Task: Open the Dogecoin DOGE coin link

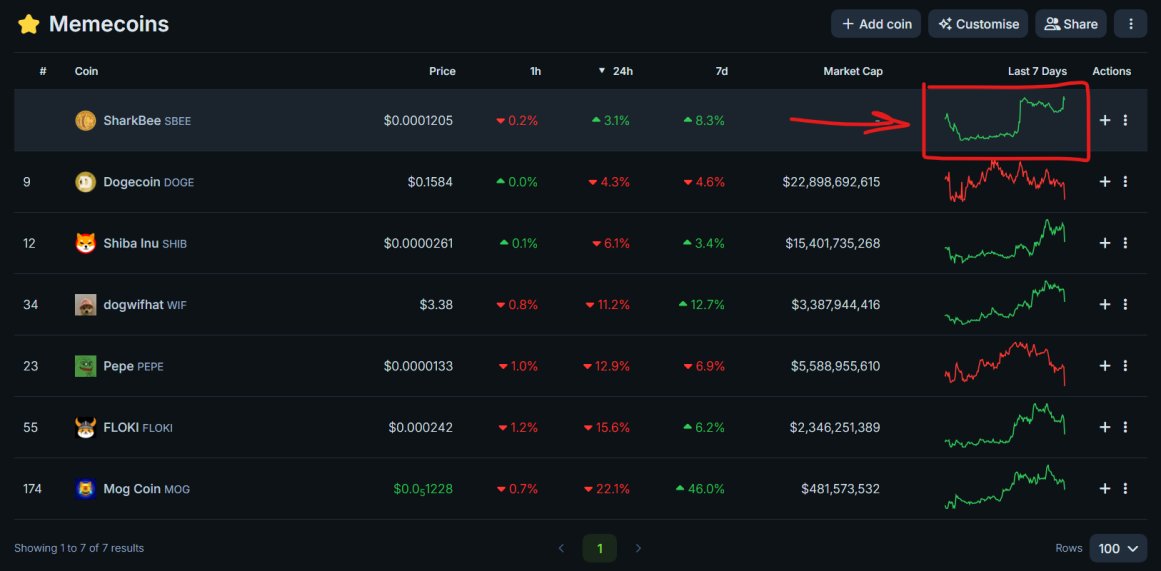Action: (x=149, y=182)
